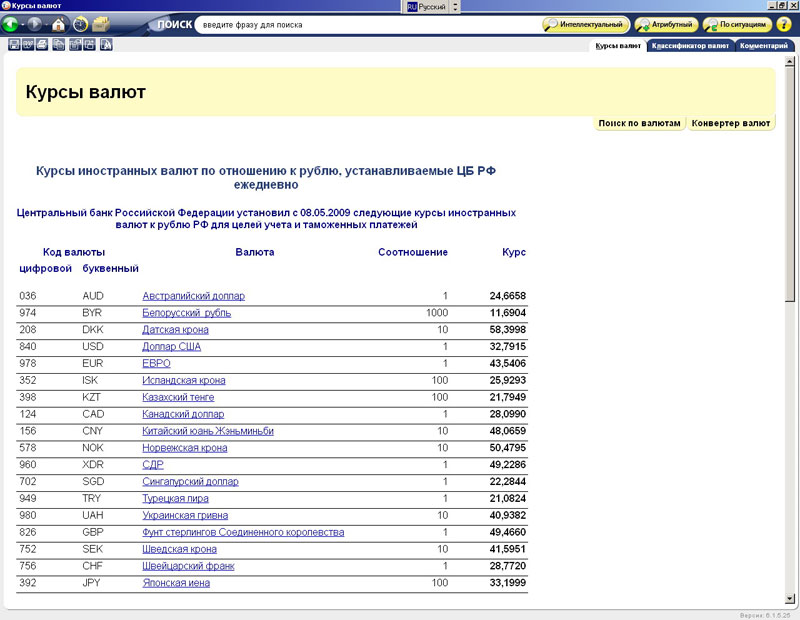
Task: Open the history clock icon
Action: pos(80,24)
